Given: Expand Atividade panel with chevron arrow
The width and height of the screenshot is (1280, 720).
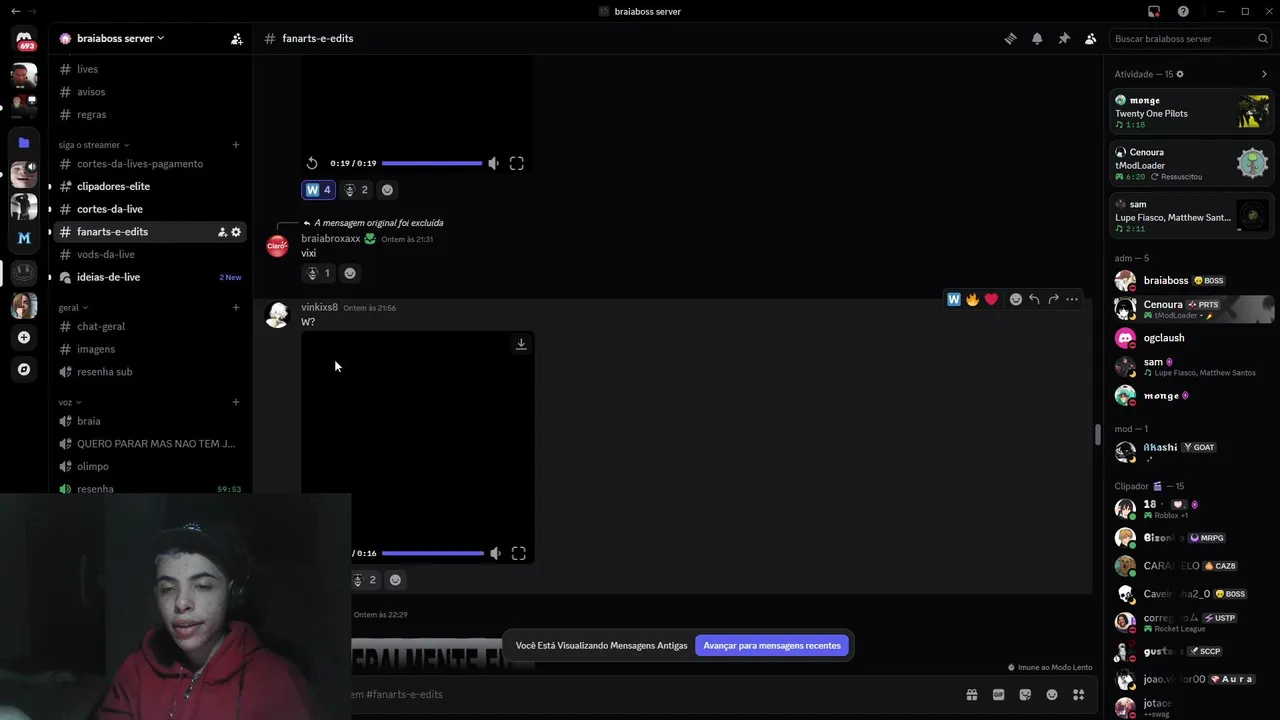Looking at the screenshot, I should (1264, 74).
